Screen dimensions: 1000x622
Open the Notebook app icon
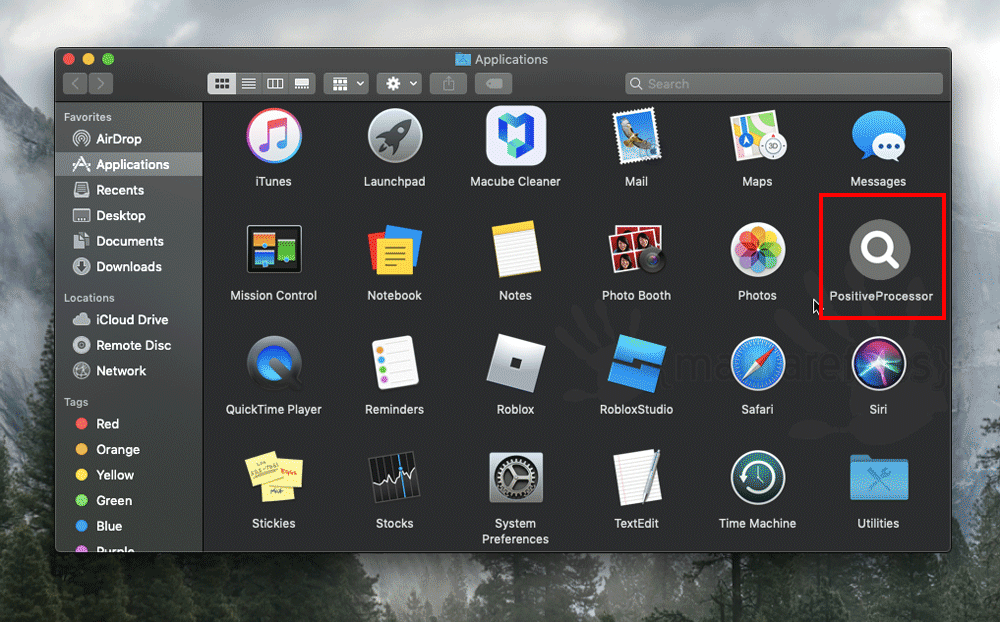point(395,249)
